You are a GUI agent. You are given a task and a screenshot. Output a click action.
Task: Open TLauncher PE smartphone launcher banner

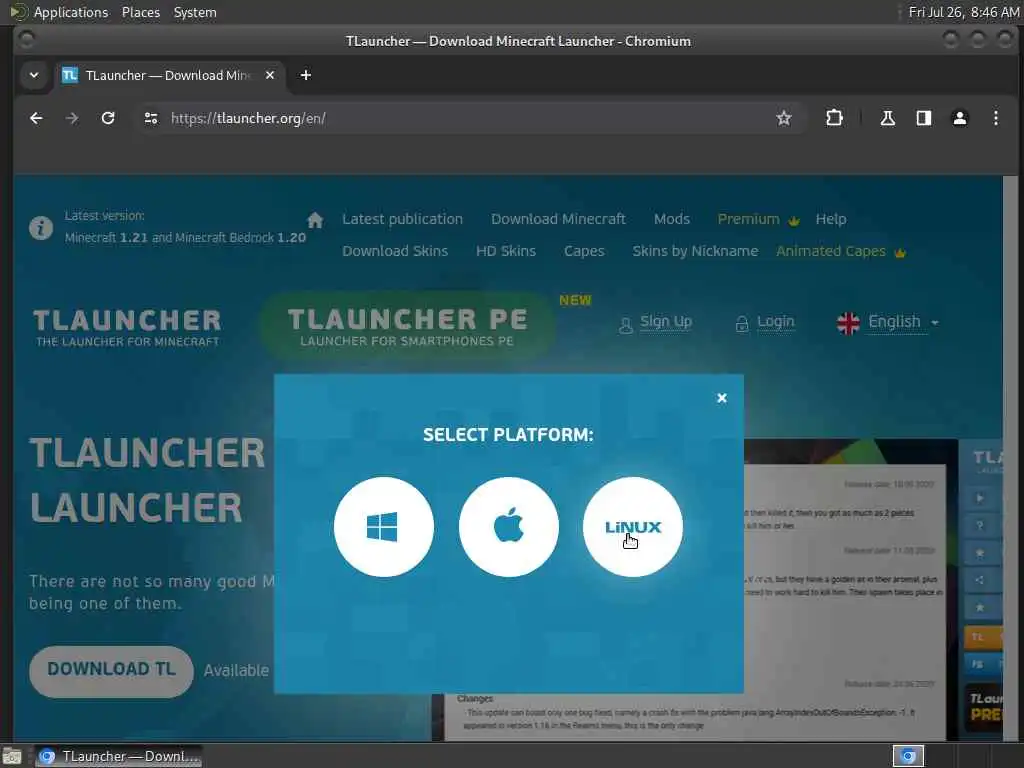click(408, 326)
